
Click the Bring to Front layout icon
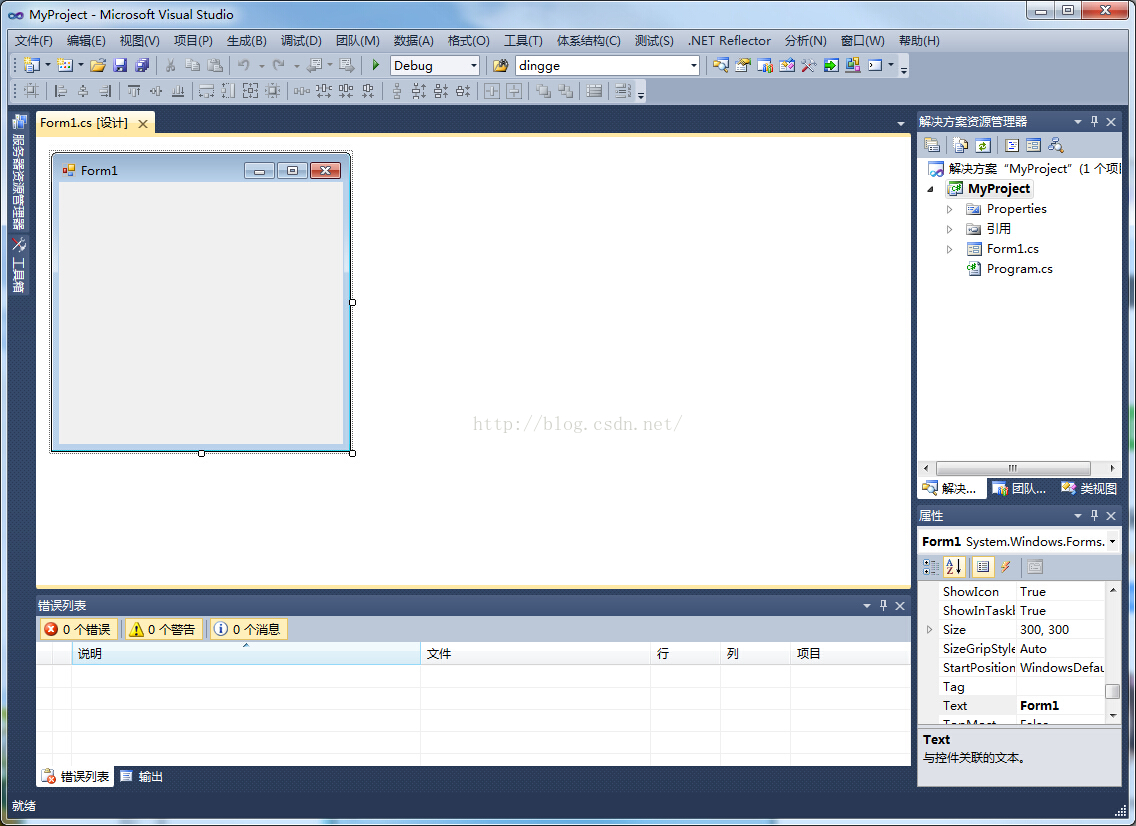(x=543, y=91)
